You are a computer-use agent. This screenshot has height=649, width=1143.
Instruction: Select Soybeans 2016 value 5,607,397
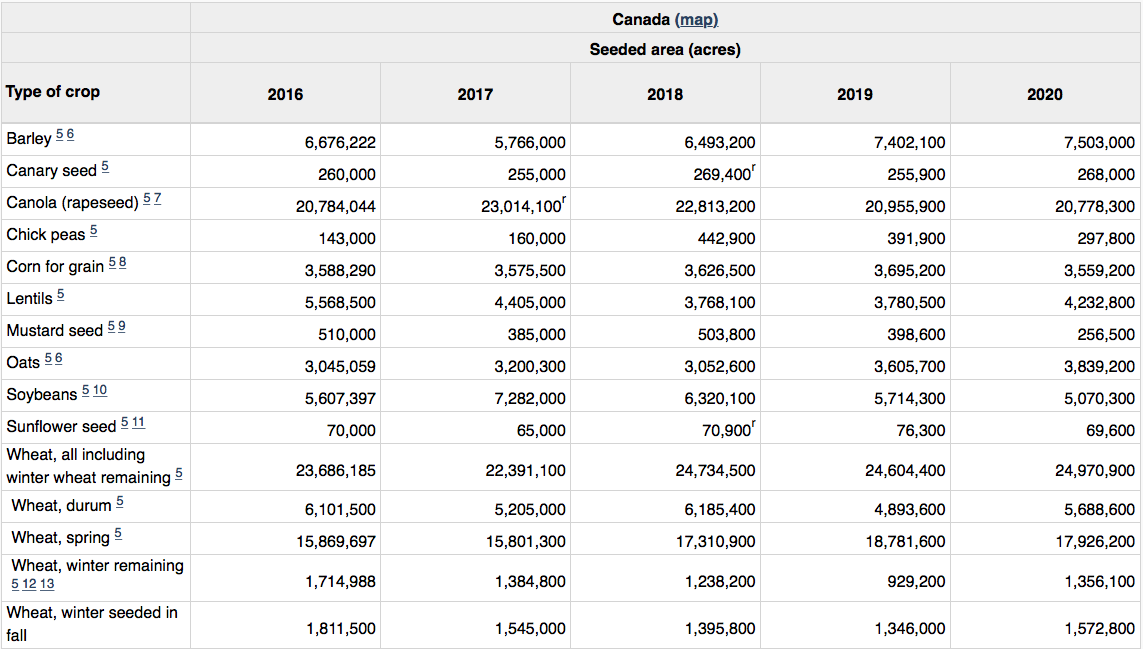pyautogui.click(x=340, y=399)
